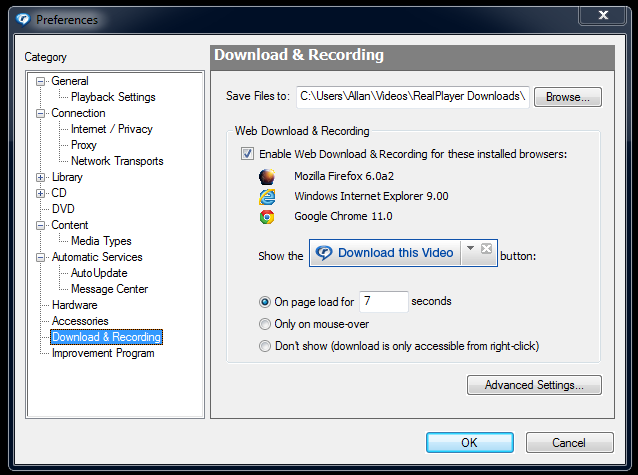638x475 pixels.
Task: Expand the CD tree node
Action: coord(40,193)
